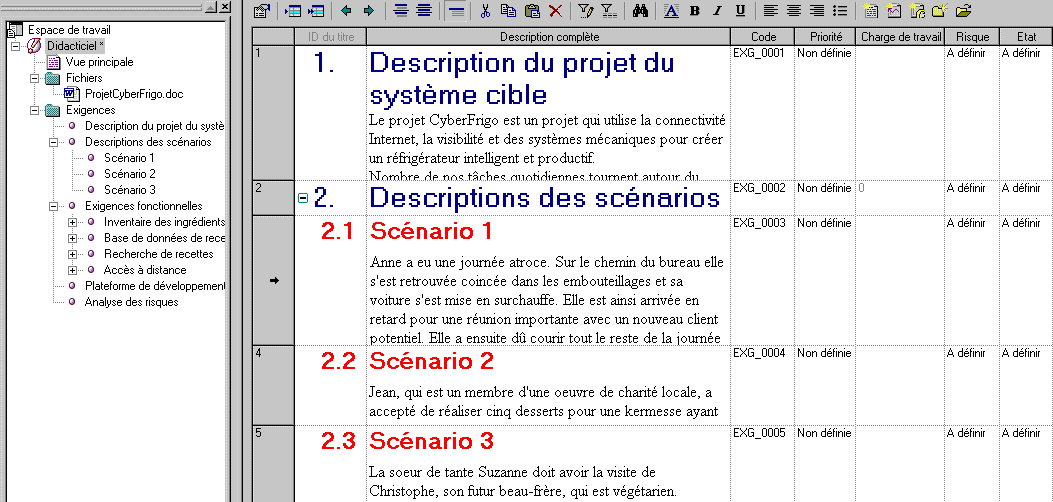The width and height of the screenshot is (1053, 502).
Task: Click the insert child row icon with double arrow
Action: coord(316,10)
